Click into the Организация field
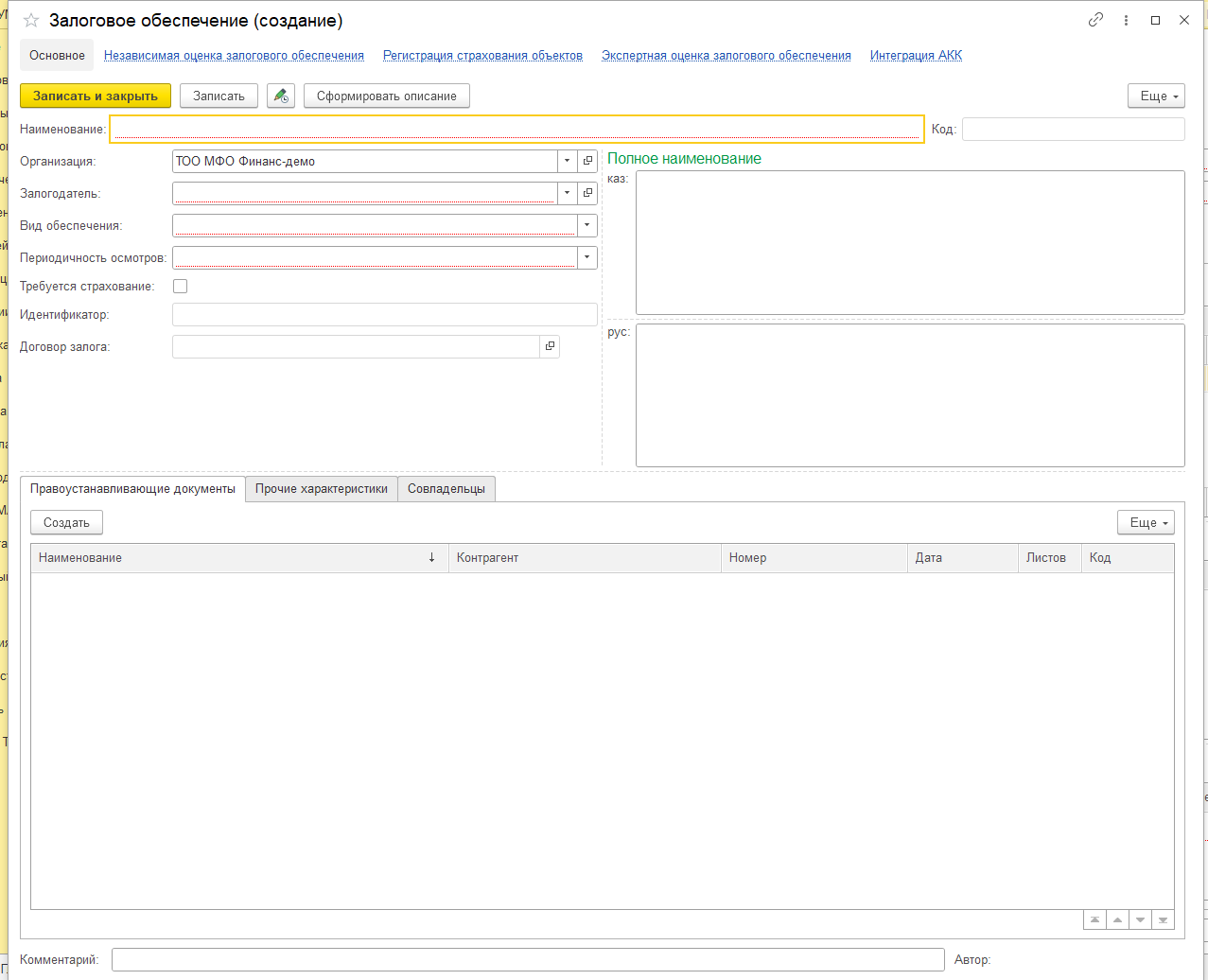The width and height of the screenshot is (1208, 980). [365, 161]
